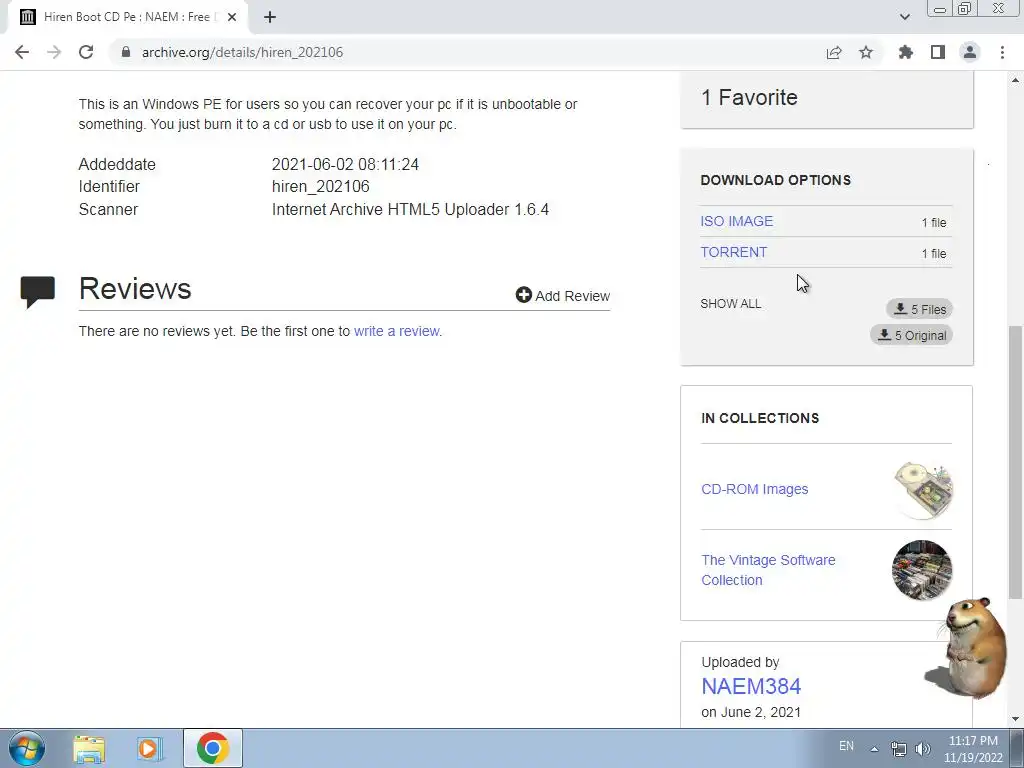Open the Chrome three-dot menu
Screen dimensions: 1024x768
pos(1002,52)
